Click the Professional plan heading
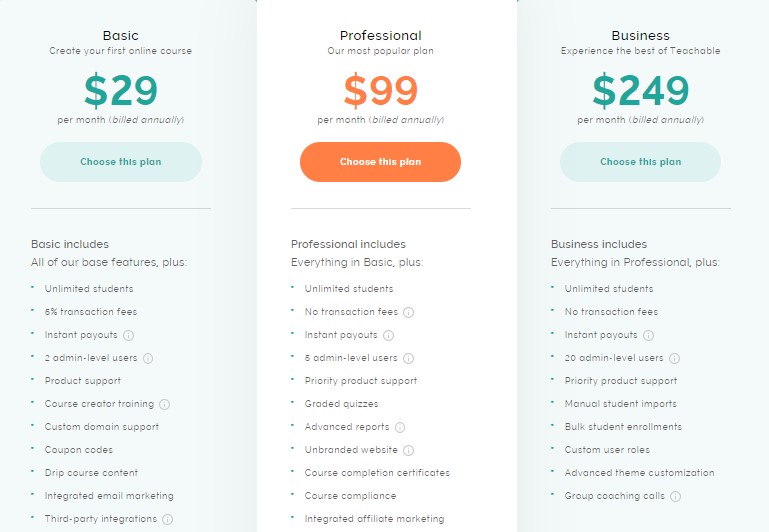The width and height of the screenshot is (769, 532). point(381,35)
